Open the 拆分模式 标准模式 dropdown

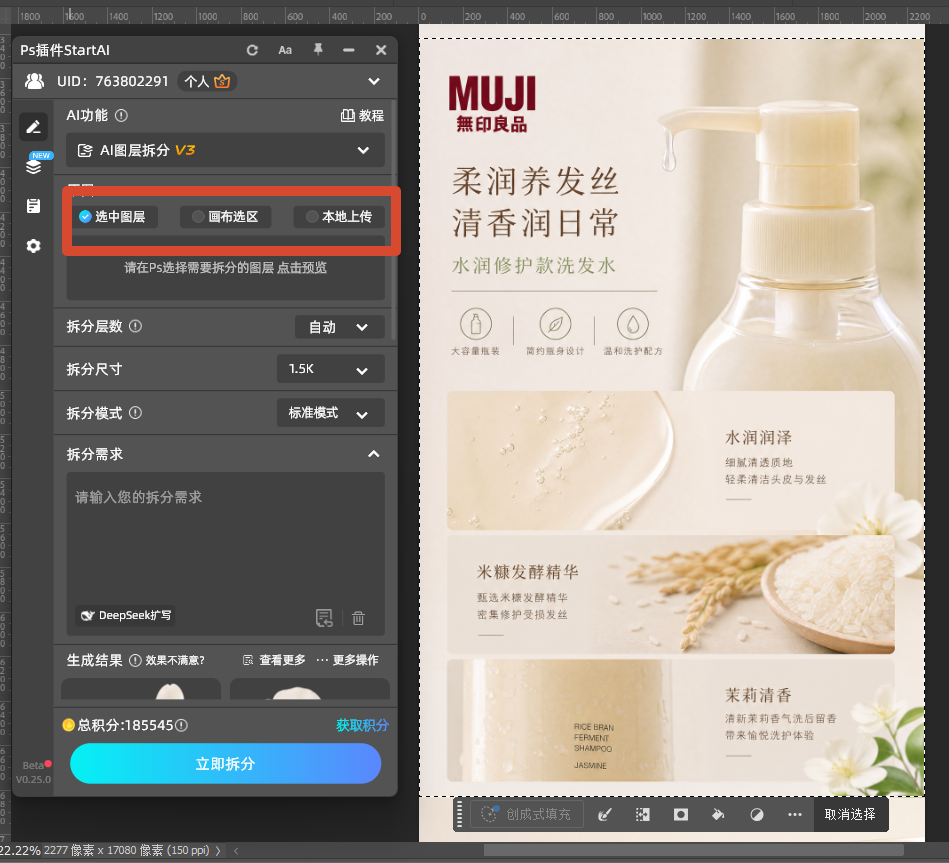tap(330, 413)
